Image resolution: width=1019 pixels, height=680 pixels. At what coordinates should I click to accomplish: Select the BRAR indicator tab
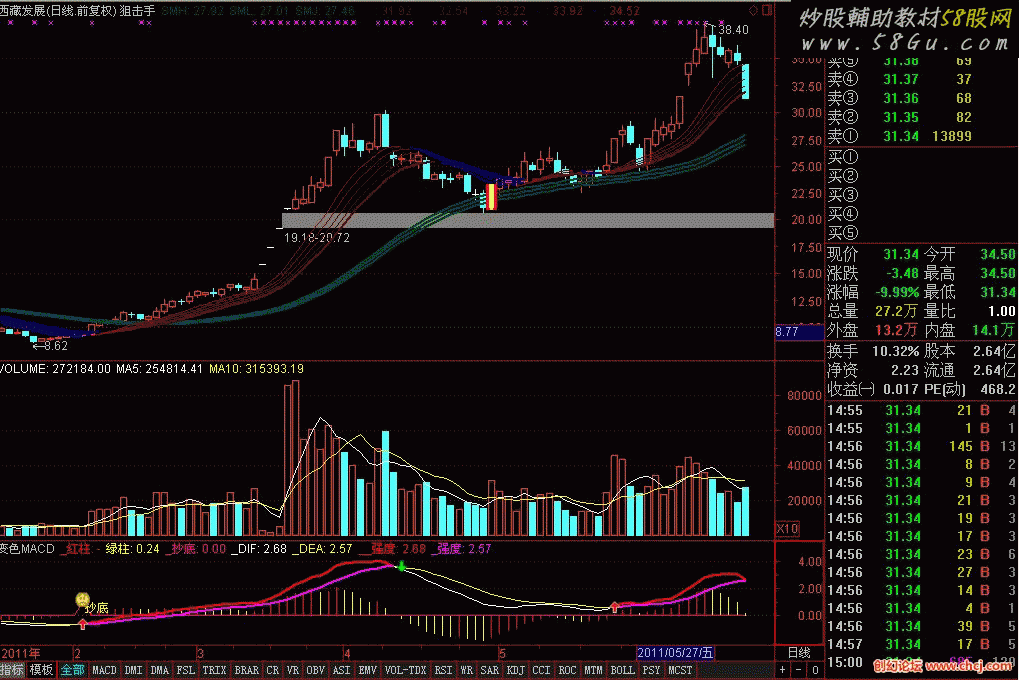(x=246, y=670)
